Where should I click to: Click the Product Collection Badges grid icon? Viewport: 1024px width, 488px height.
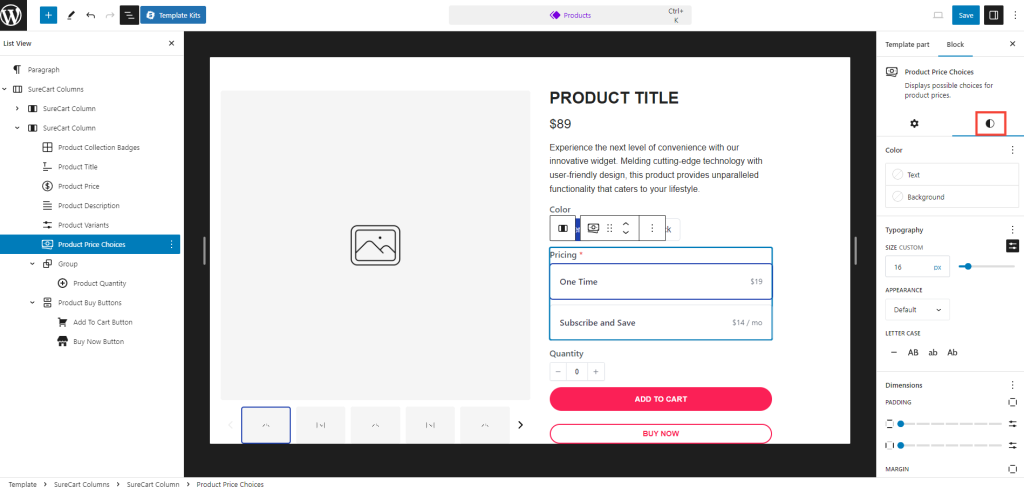tap(47, 148)
